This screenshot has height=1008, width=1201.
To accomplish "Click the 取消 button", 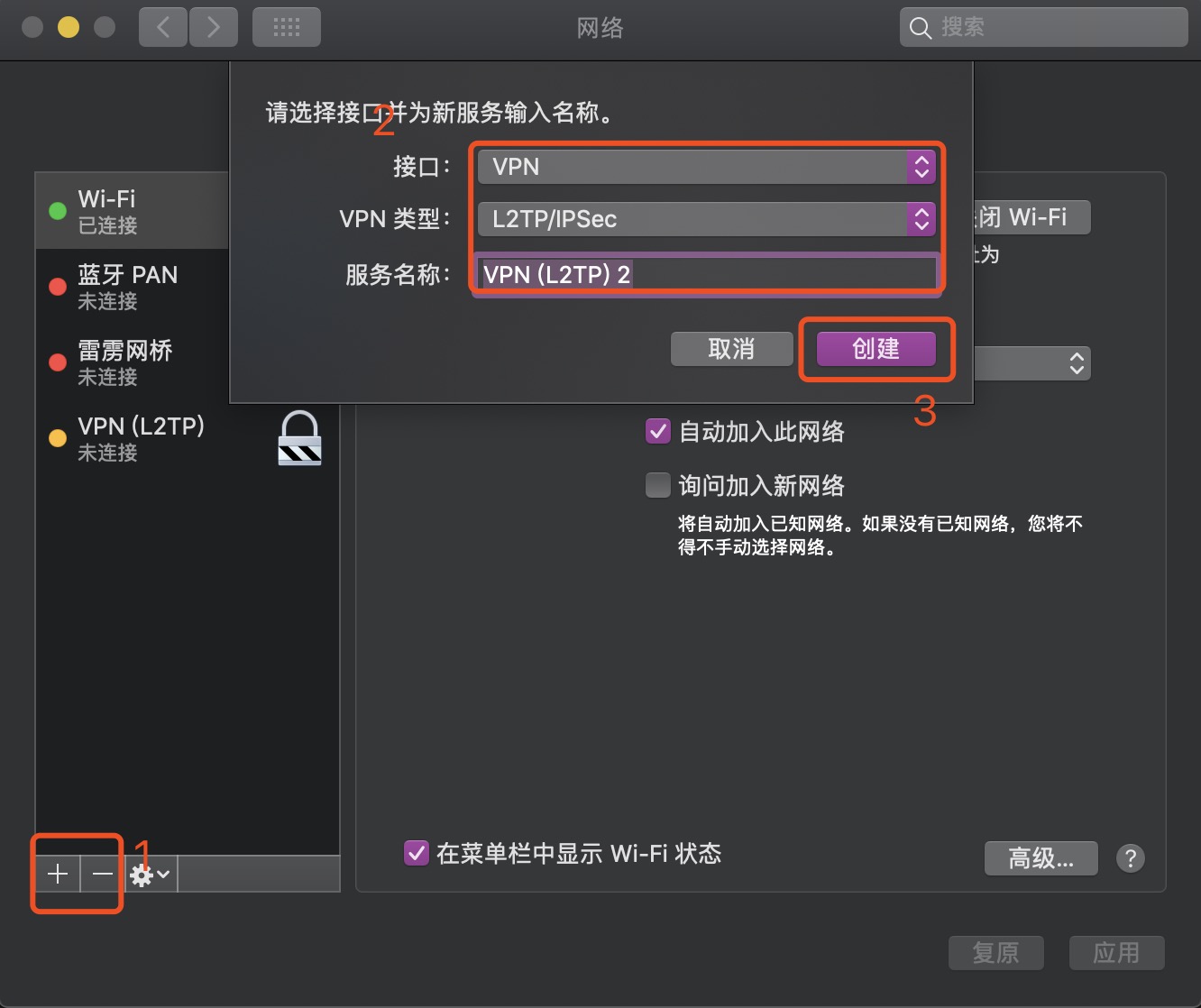I will [731, 349].
